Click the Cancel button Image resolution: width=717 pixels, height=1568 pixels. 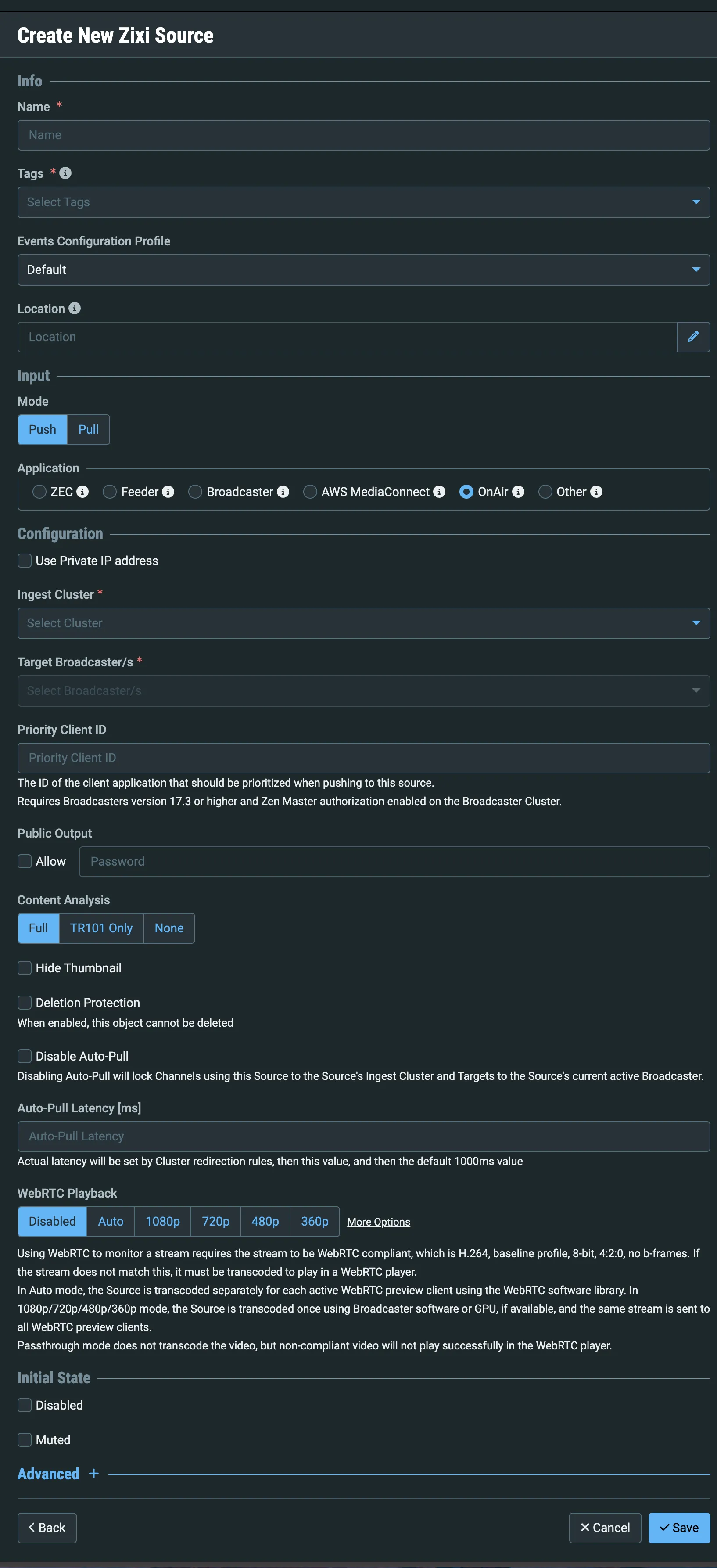[x=605, y=1528]
